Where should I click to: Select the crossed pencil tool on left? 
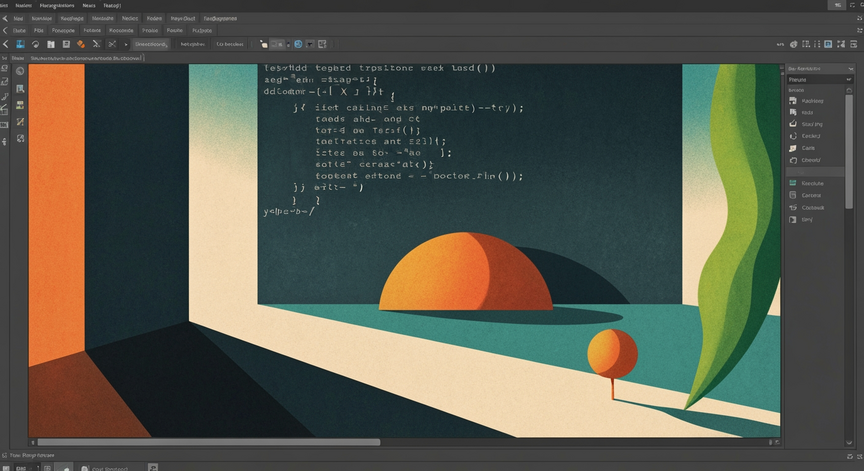point(20,122)
